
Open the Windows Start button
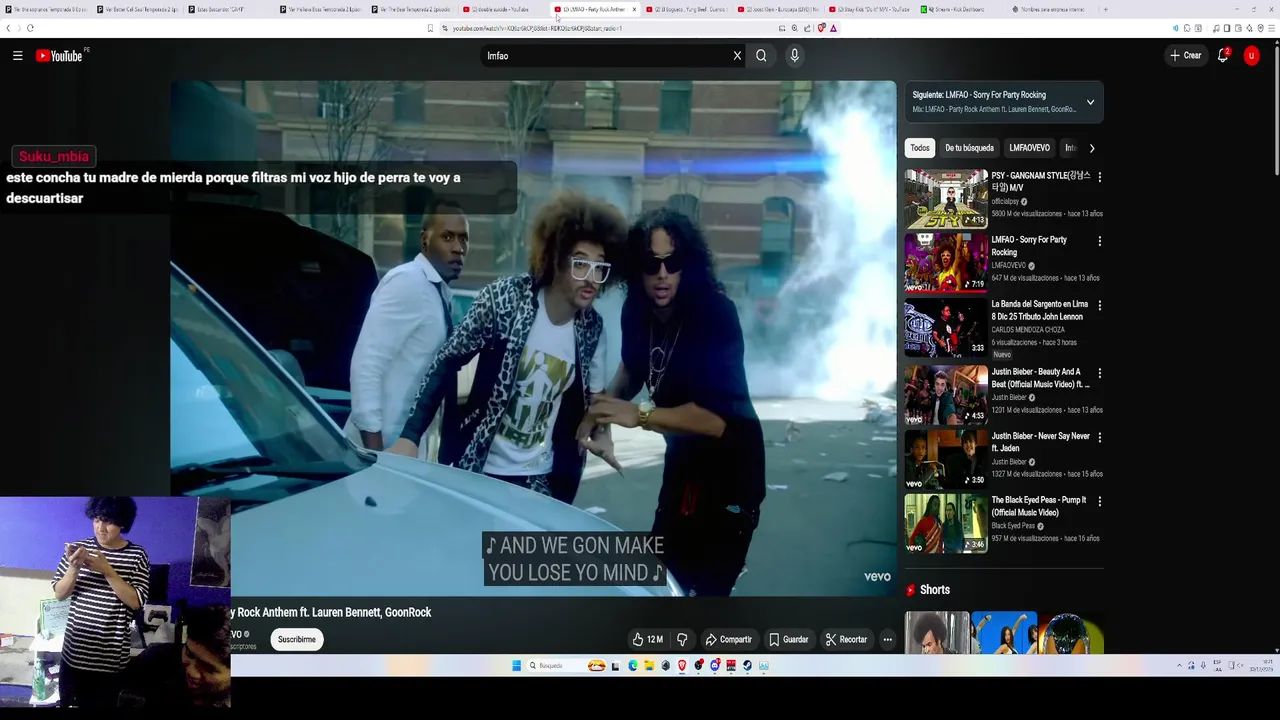pos(517,666)
